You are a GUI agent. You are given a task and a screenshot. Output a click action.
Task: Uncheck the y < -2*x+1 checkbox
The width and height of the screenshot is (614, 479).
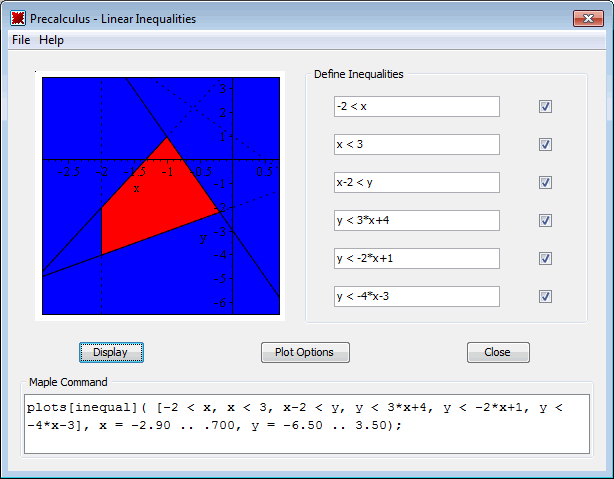coord(545,259)
